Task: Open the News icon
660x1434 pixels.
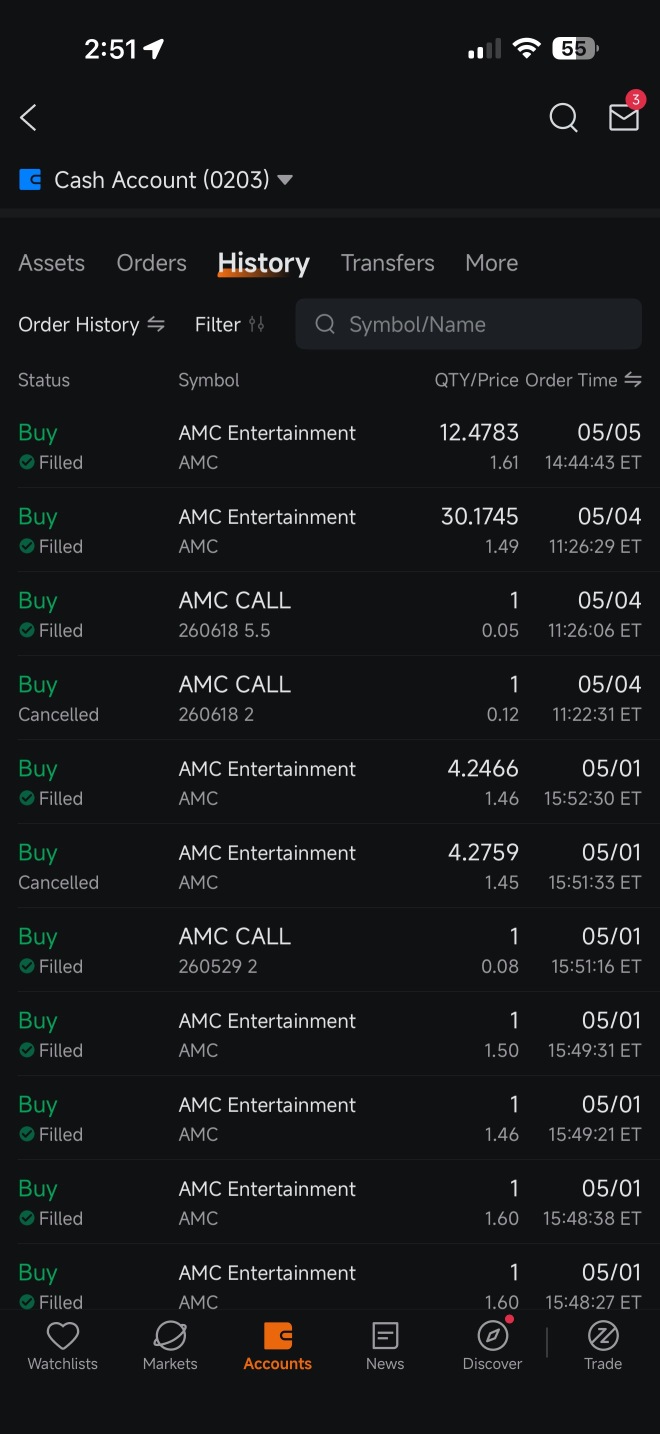Action: [x=385, y=1335]
